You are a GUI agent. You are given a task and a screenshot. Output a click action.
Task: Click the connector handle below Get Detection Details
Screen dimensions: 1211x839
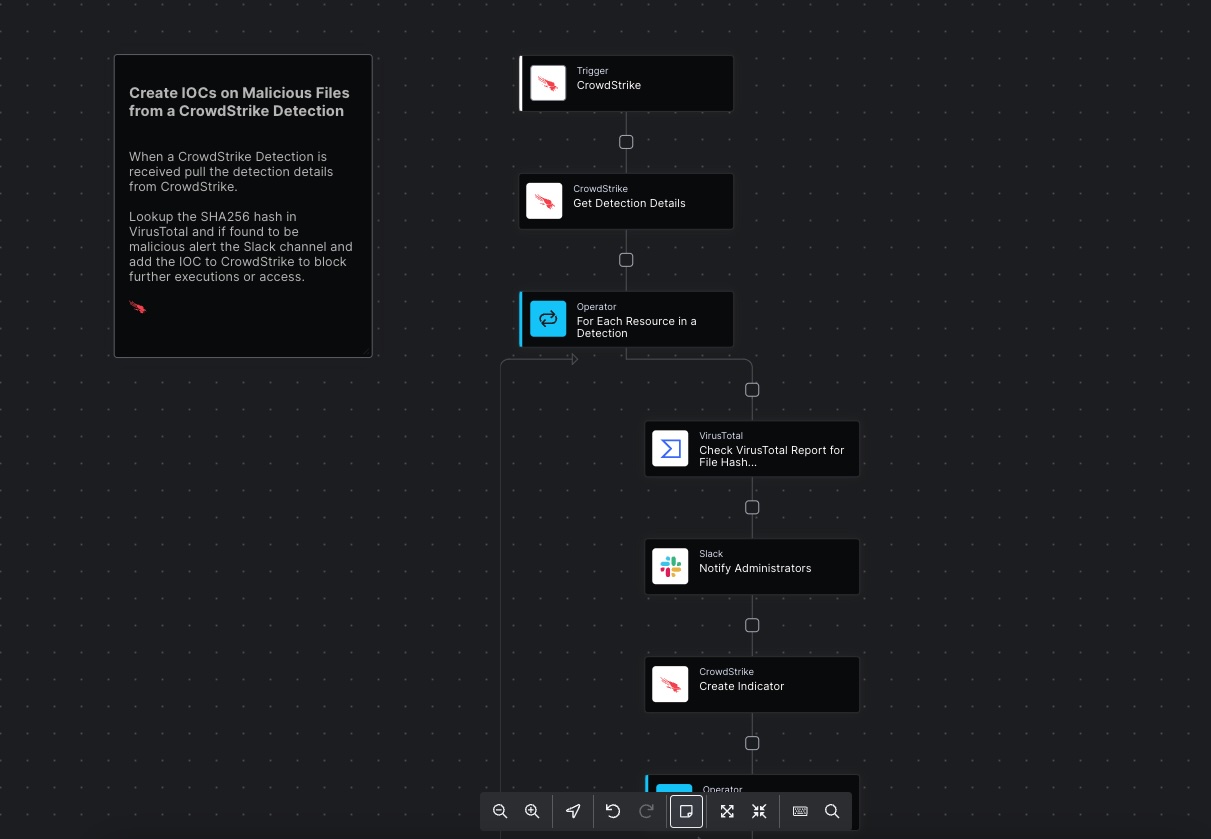point(626,260)
